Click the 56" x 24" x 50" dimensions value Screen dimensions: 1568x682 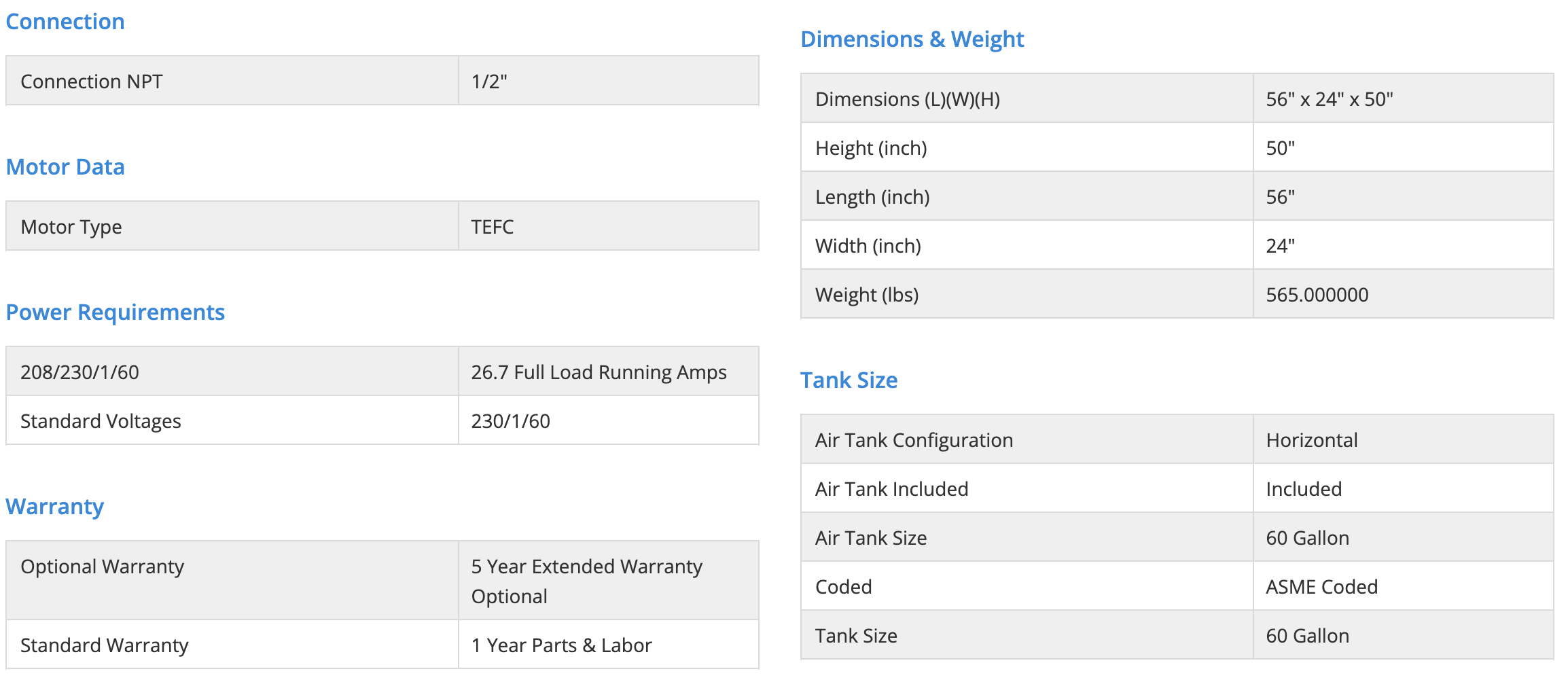tap(1329, 99)
